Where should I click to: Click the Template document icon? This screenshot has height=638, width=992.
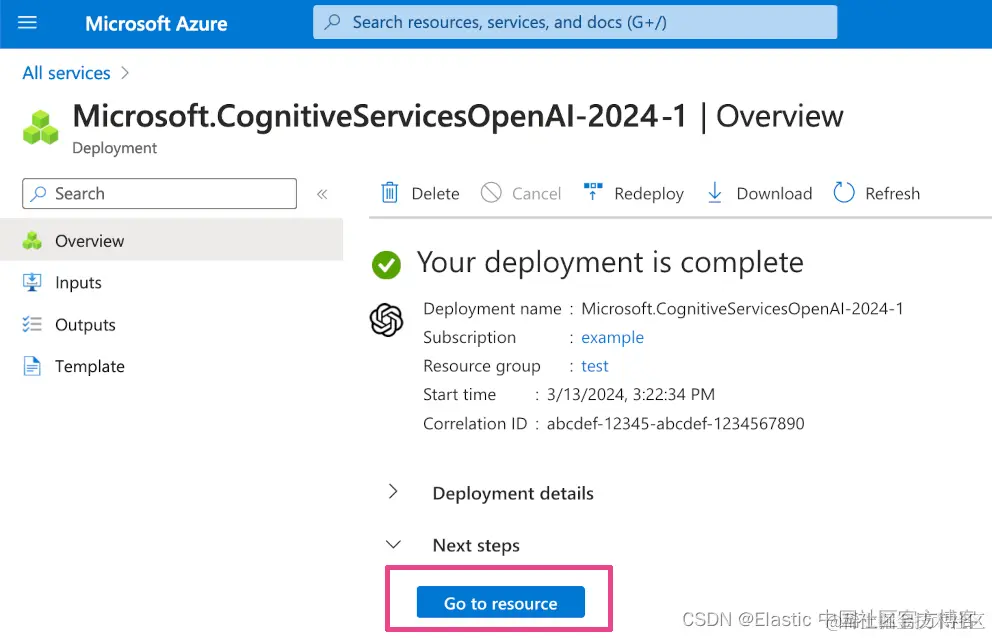tap(32, 366)
